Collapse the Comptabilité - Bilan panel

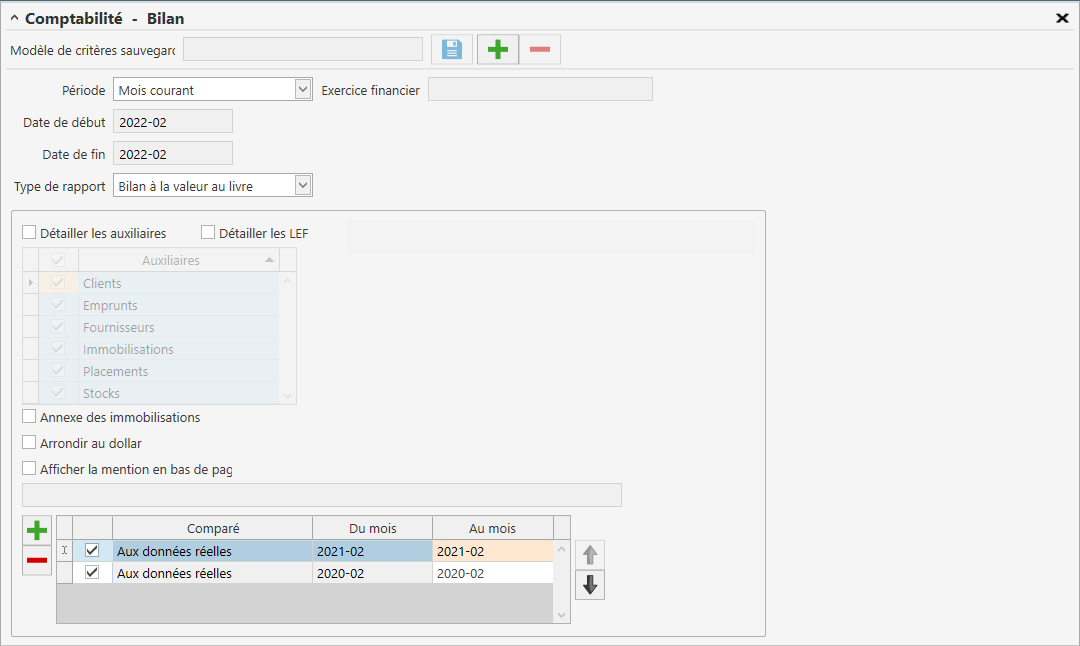[x=14, y=19]
